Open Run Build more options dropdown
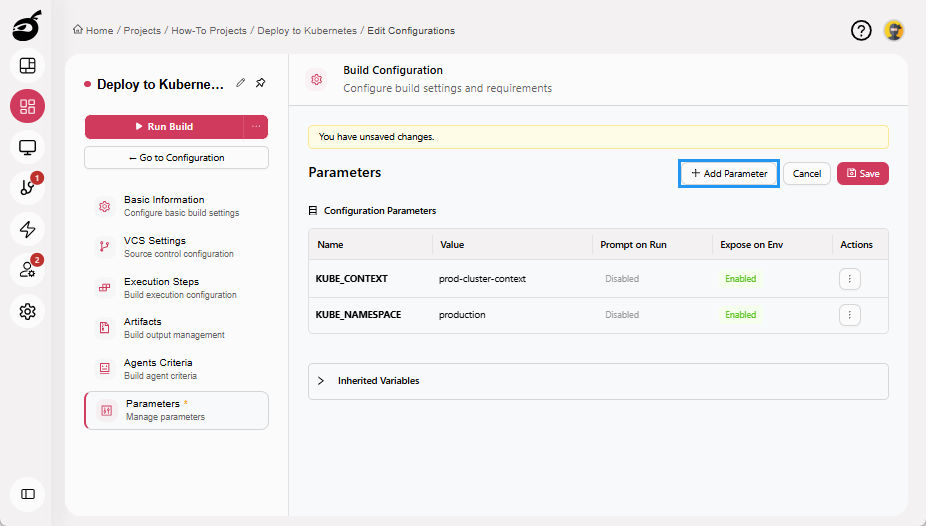The width and height of the screenshot is (926, 526). (x=256, y=126)
